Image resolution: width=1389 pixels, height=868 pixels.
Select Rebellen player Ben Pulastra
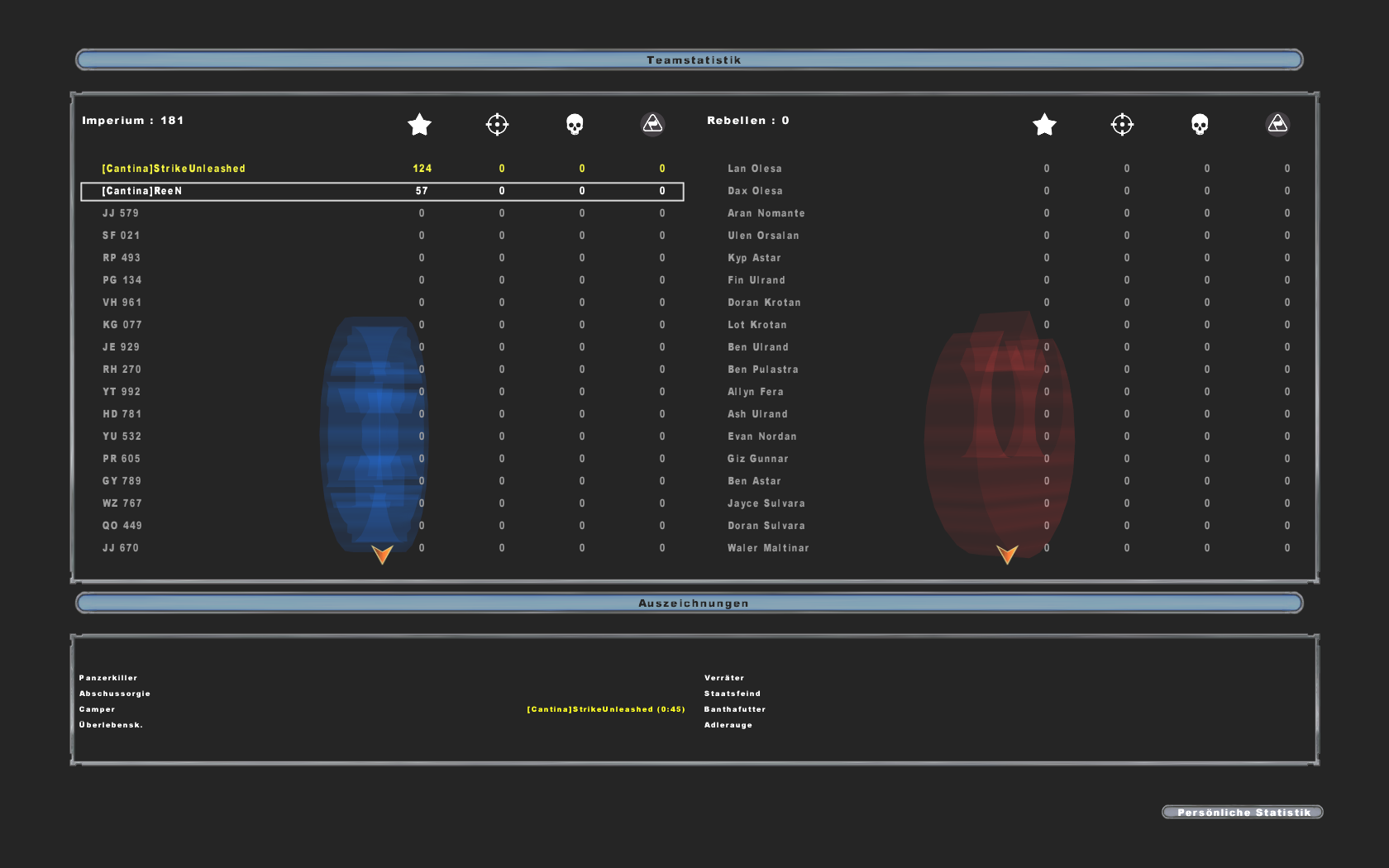pos(763,370)
